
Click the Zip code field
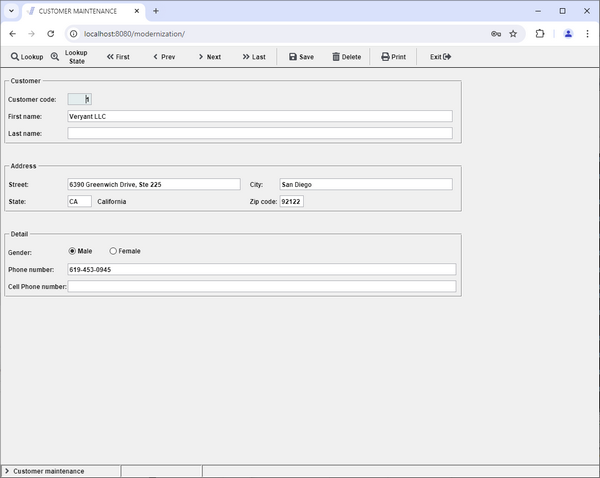291,201
